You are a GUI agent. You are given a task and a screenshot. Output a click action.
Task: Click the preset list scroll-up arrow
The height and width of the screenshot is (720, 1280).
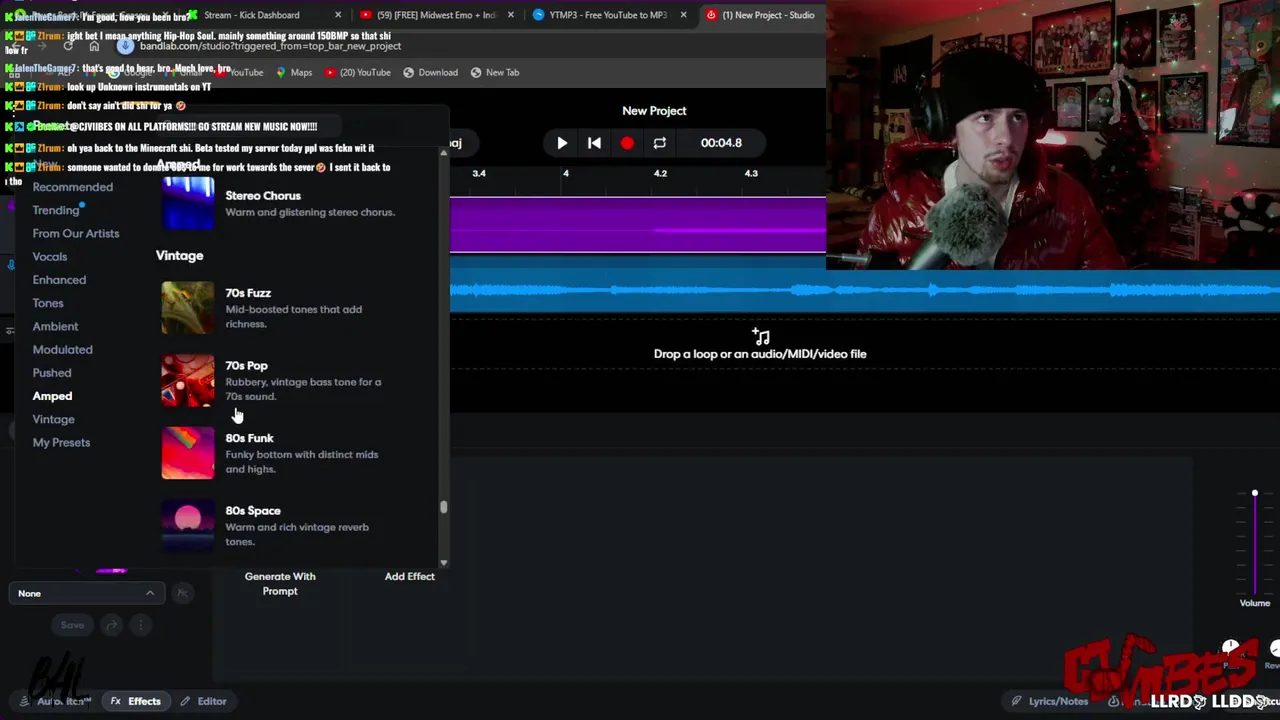point(444,153)
